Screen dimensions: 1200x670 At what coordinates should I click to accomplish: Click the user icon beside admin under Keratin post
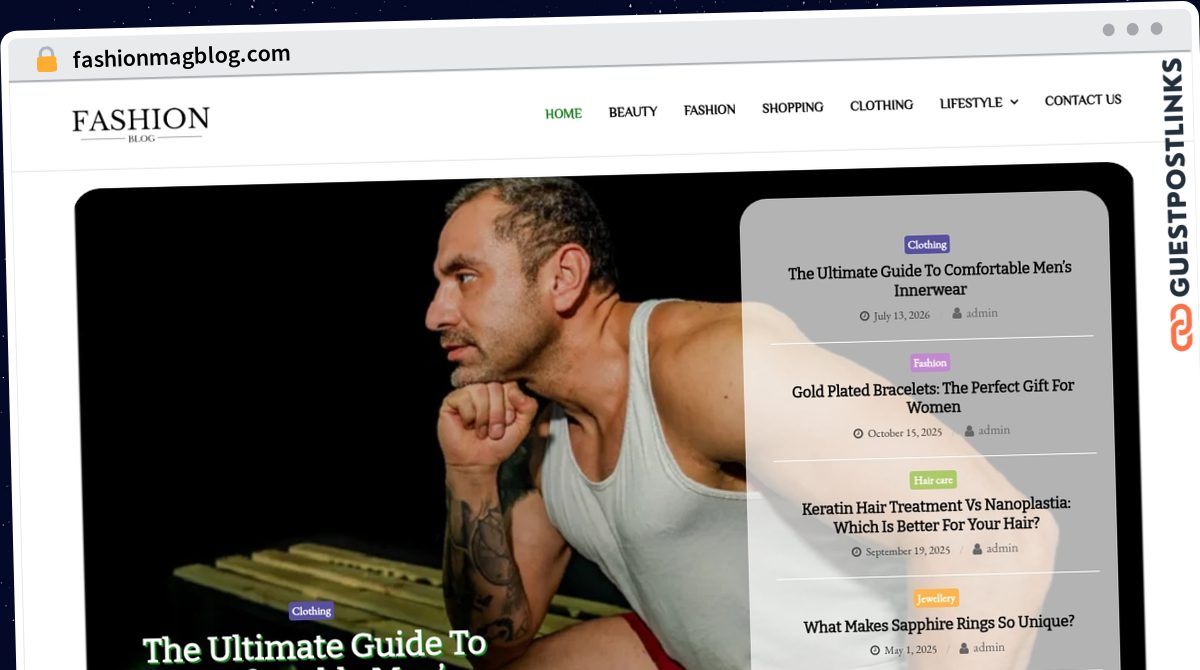(x=977, y=549)
